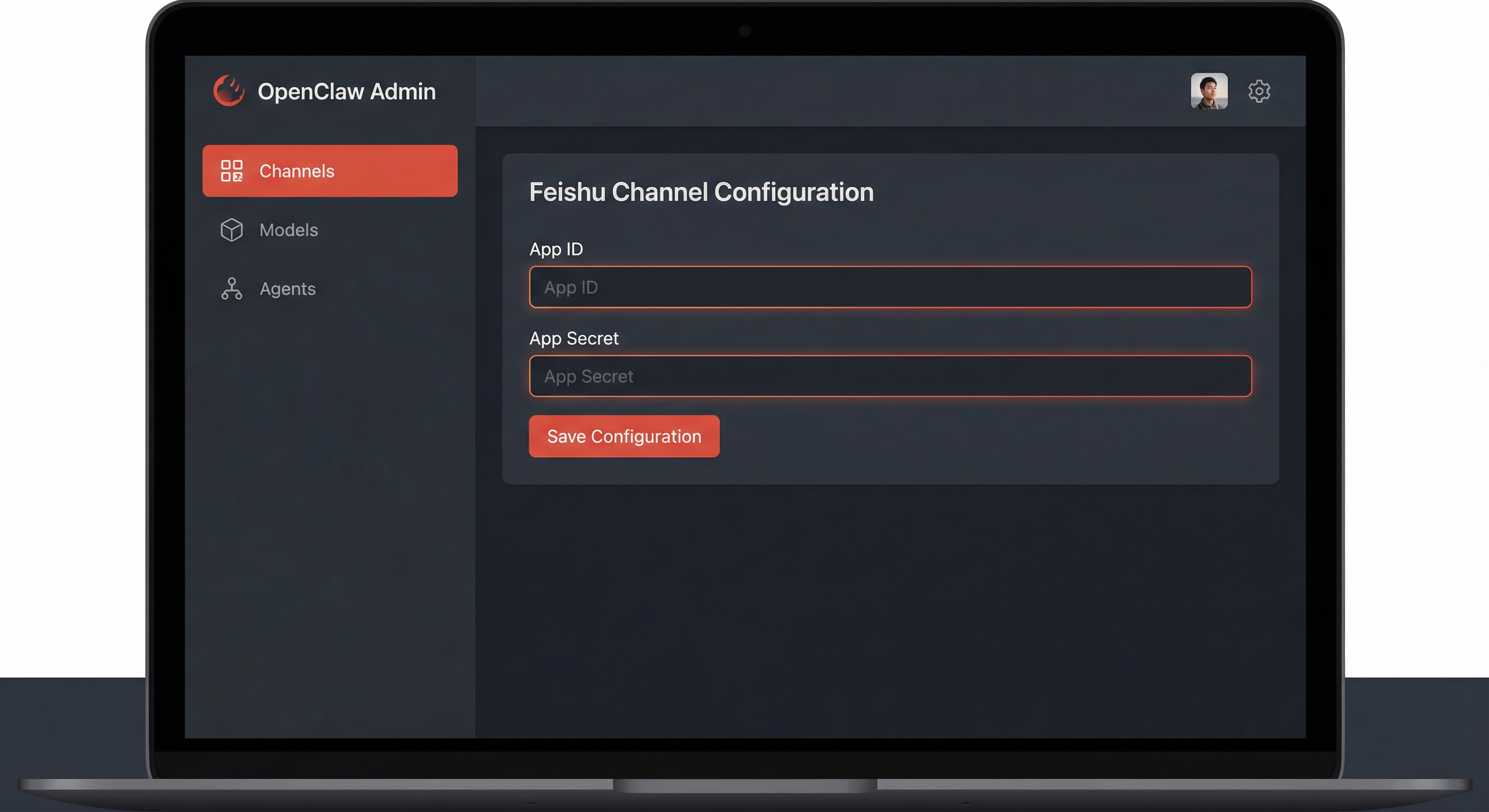Focus the App ID input field

coord(890,287)
